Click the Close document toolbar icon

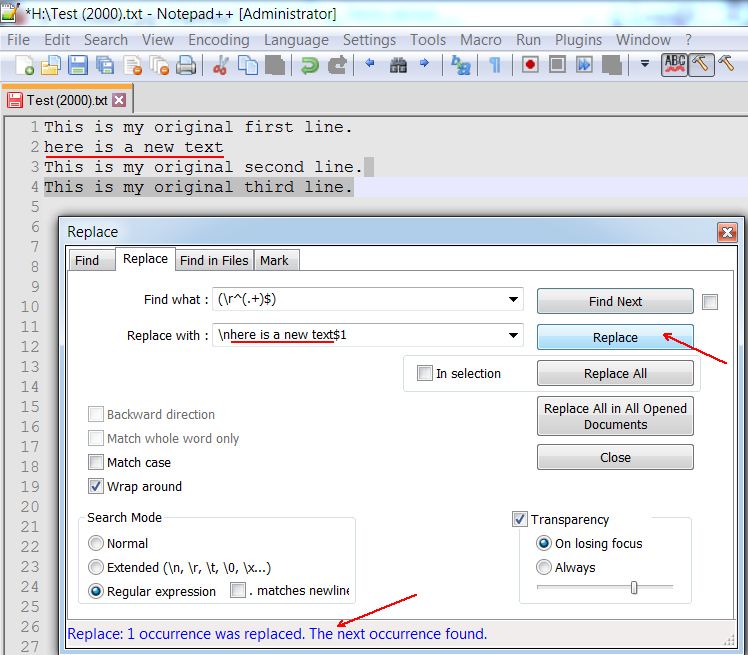(x=132, y=65)
